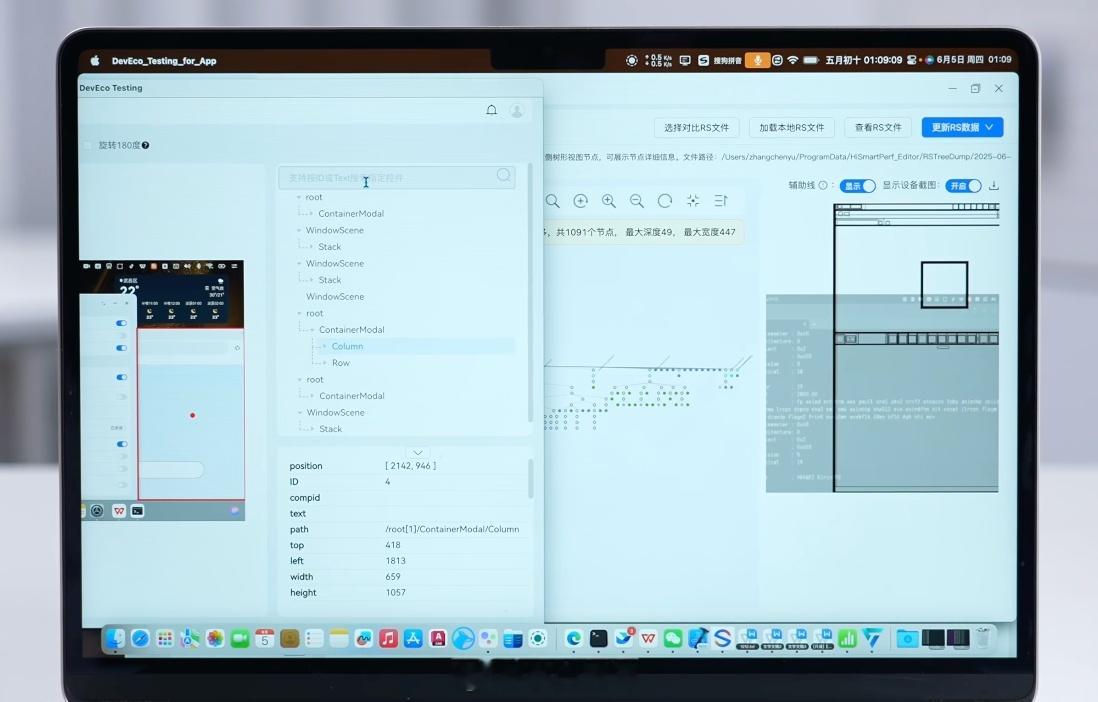Toggle the 显示设备截图 开启 switch
1098x702 pixels.
964,186
